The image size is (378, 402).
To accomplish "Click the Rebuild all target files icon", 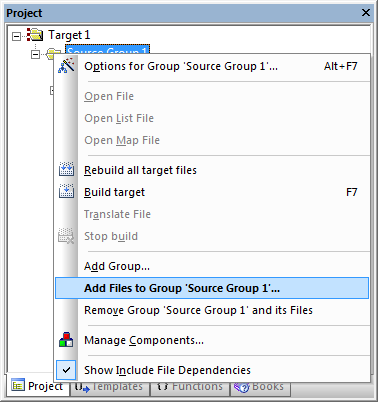I will click(x=66, y=169).
